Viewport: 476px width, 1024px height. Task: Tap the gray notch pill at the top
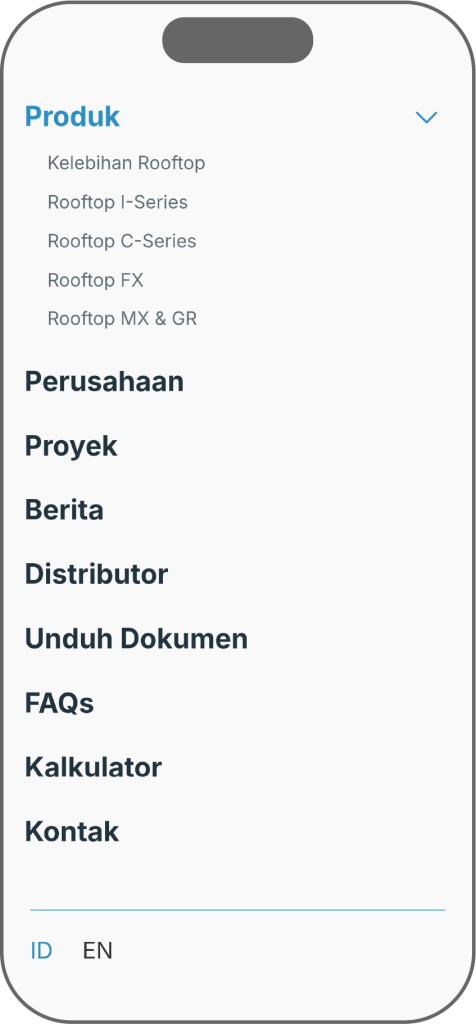pos(238,40)
